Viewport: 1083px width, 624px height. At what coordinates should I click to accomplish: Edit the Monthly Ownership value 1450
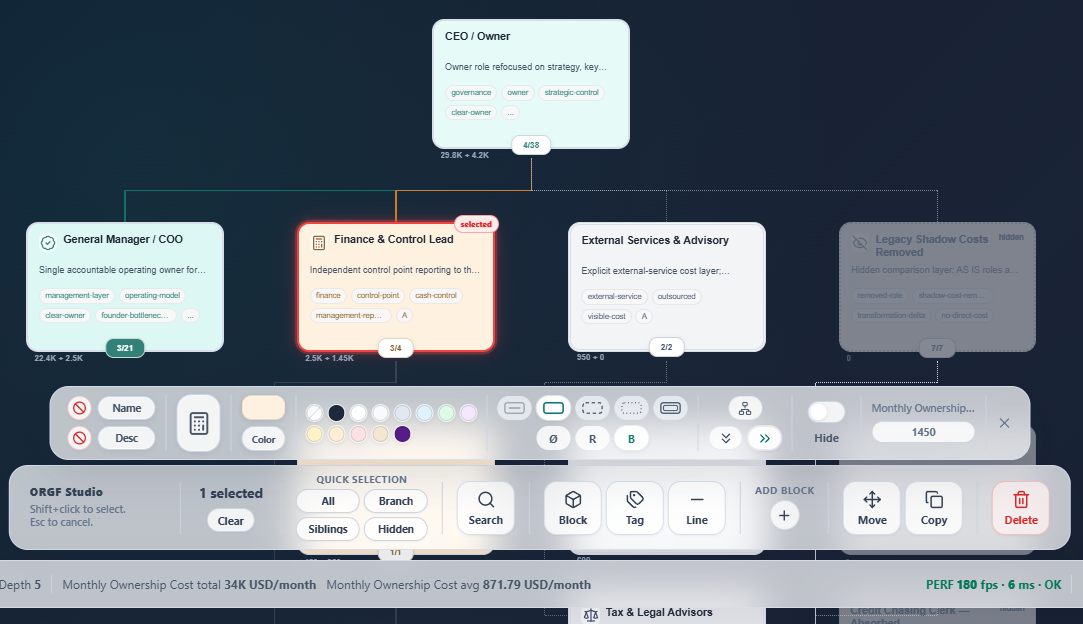pos(923,432)
